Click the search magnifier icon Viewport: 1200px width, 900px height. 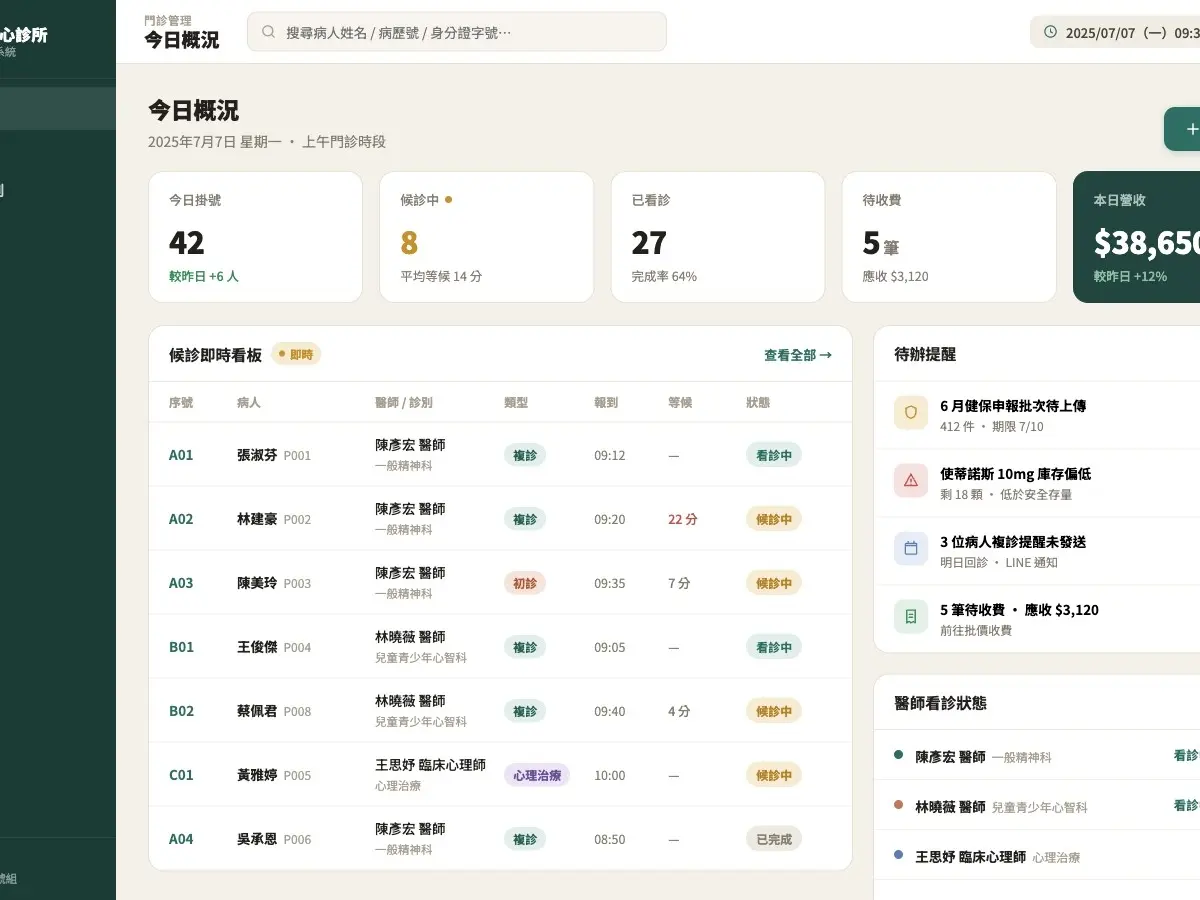tap(268, 32)
